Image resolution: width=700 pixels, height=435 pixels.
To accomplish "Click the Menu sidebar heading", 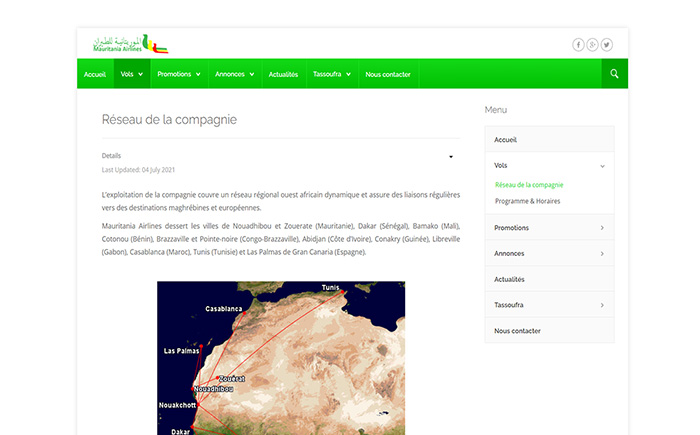I will tap(496, 110).
